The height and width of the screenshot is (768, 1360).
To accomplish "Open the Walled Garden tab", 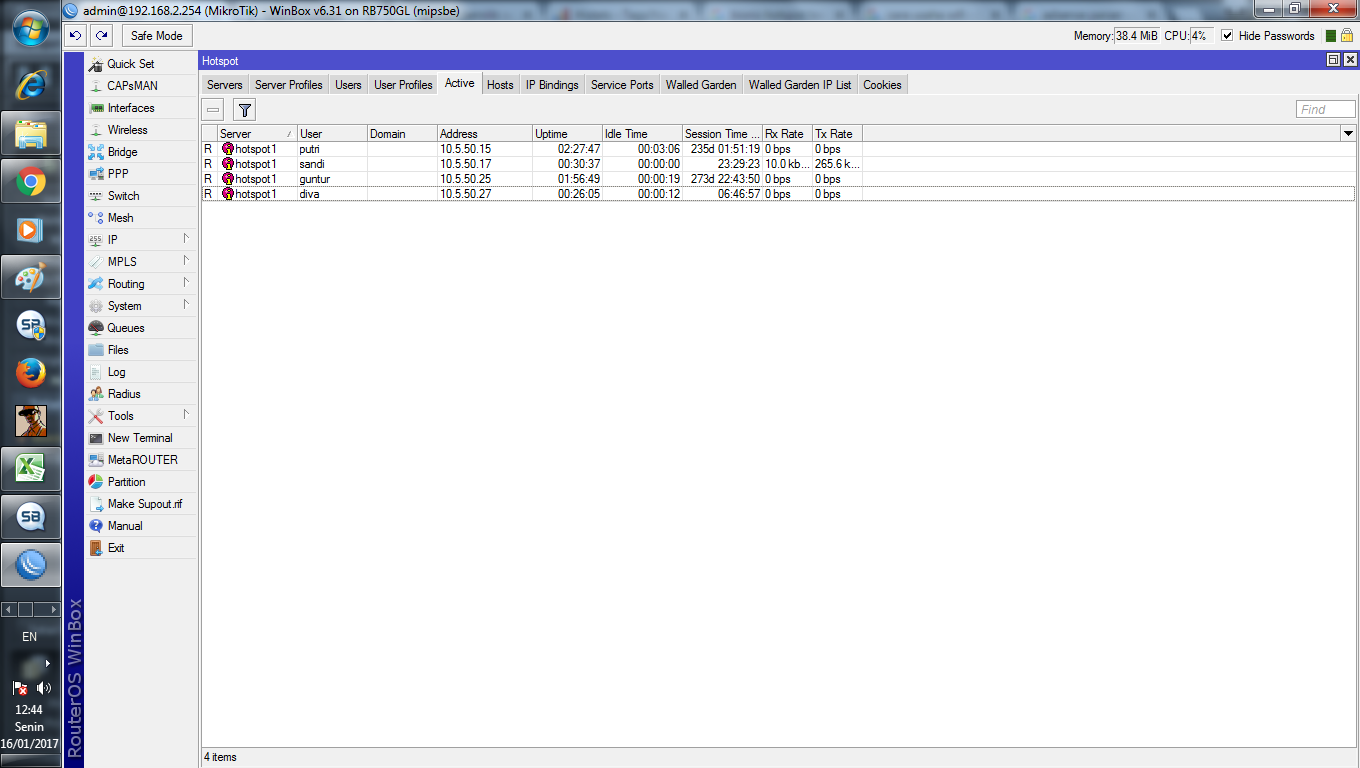I will coord(701,85).
